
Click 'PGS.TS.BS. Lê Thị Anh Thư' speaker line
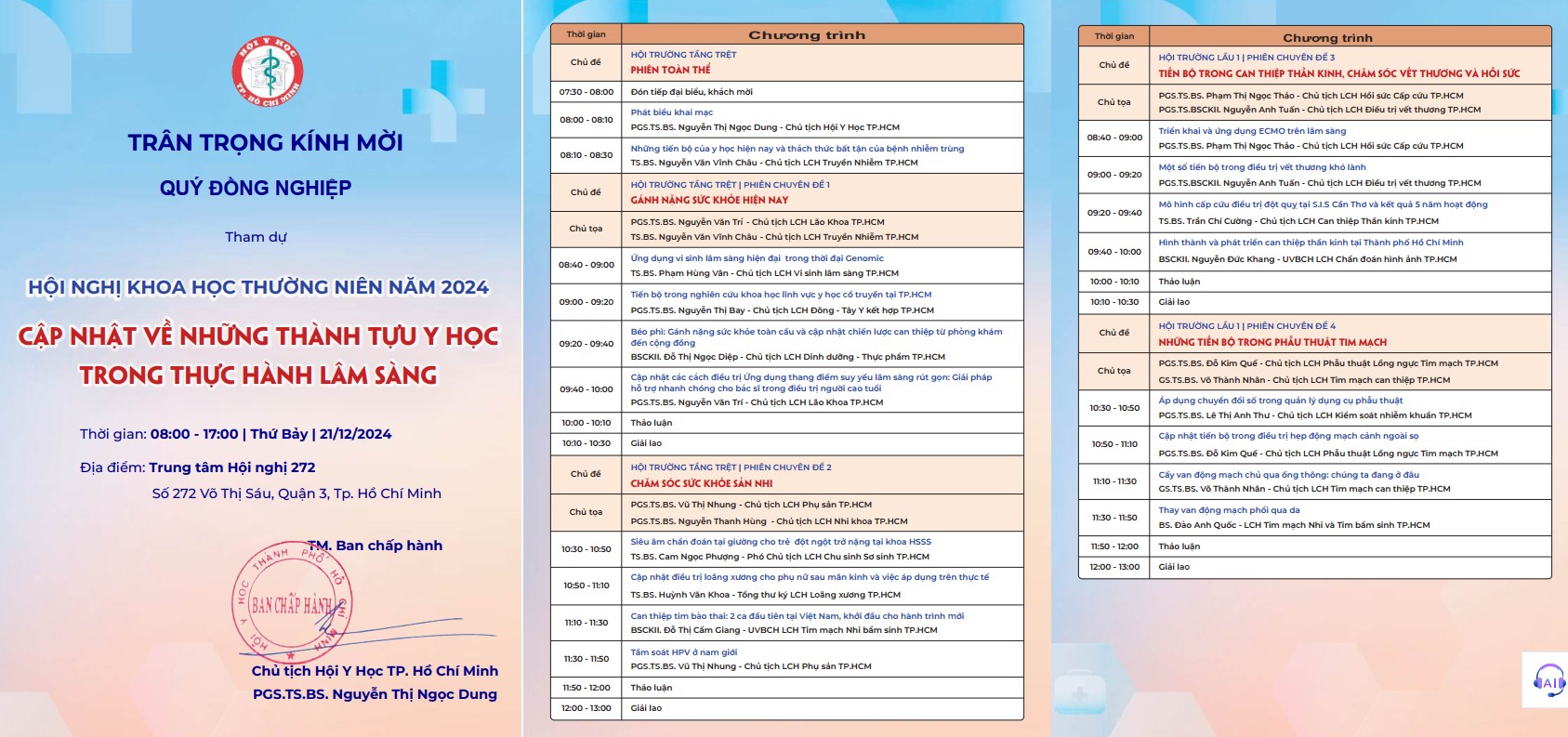1314,415
